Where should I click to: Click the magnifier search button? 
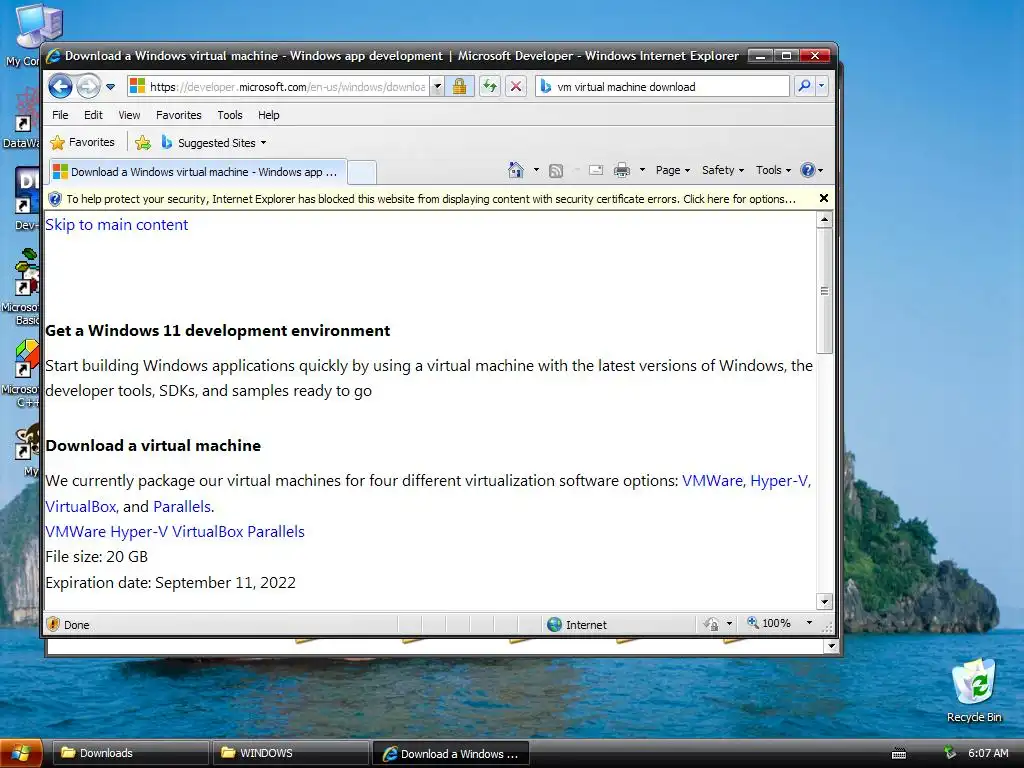click(x=805, y=86)
